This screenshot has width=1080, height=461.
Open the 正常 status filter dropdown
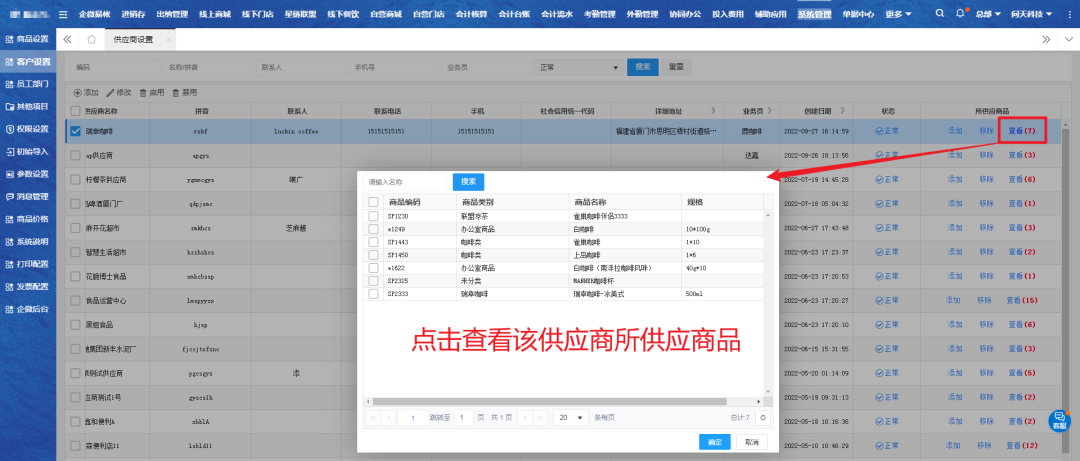(579, 67)
